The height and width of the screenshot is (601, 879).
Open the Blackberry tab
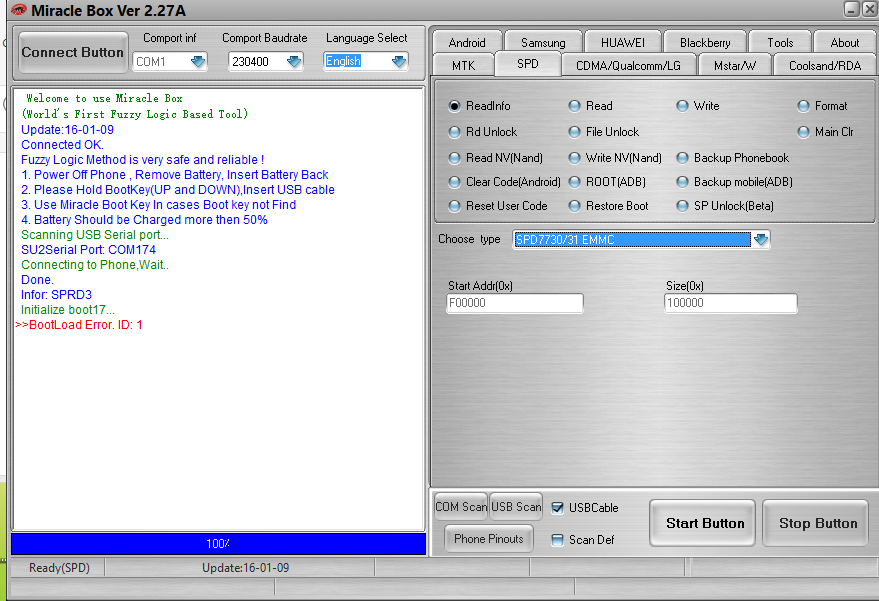pos(705,43)
